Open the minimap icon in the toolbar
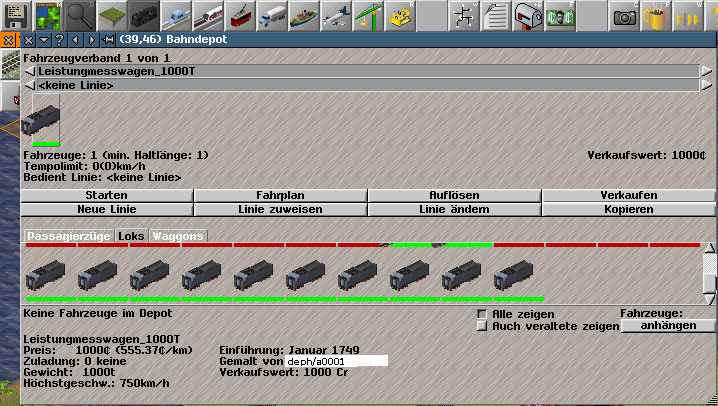 tap(49, 14)
